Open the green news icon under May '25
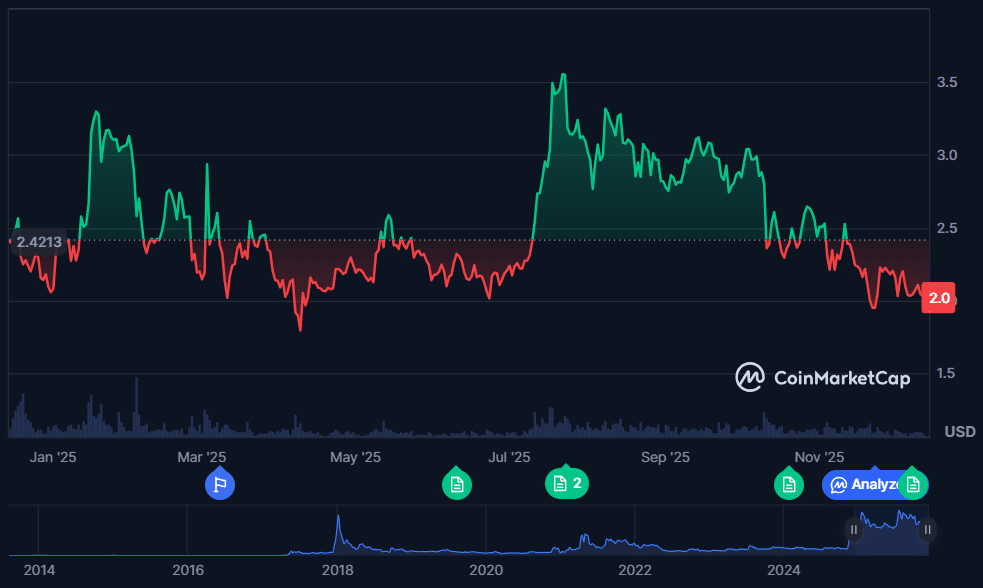The height and width of the screenshot is (588, 983). click(x=457, y=484)
